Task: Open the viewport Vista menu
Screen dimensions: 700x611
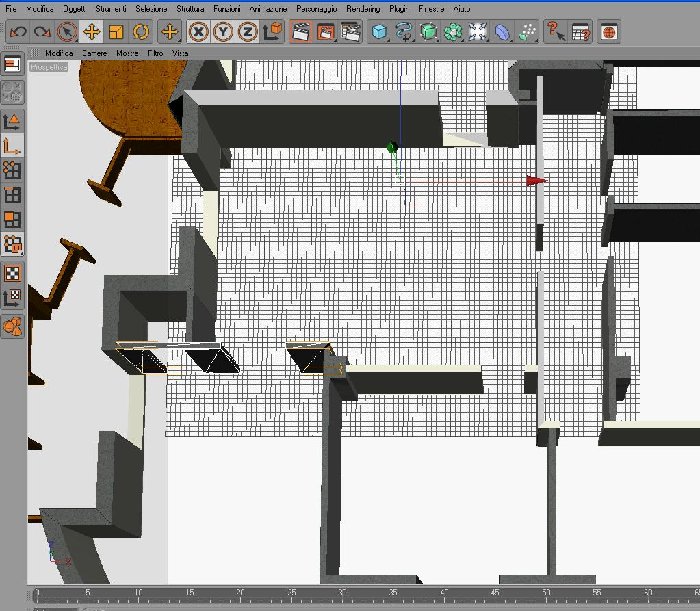Action: (x=180, y=53)
